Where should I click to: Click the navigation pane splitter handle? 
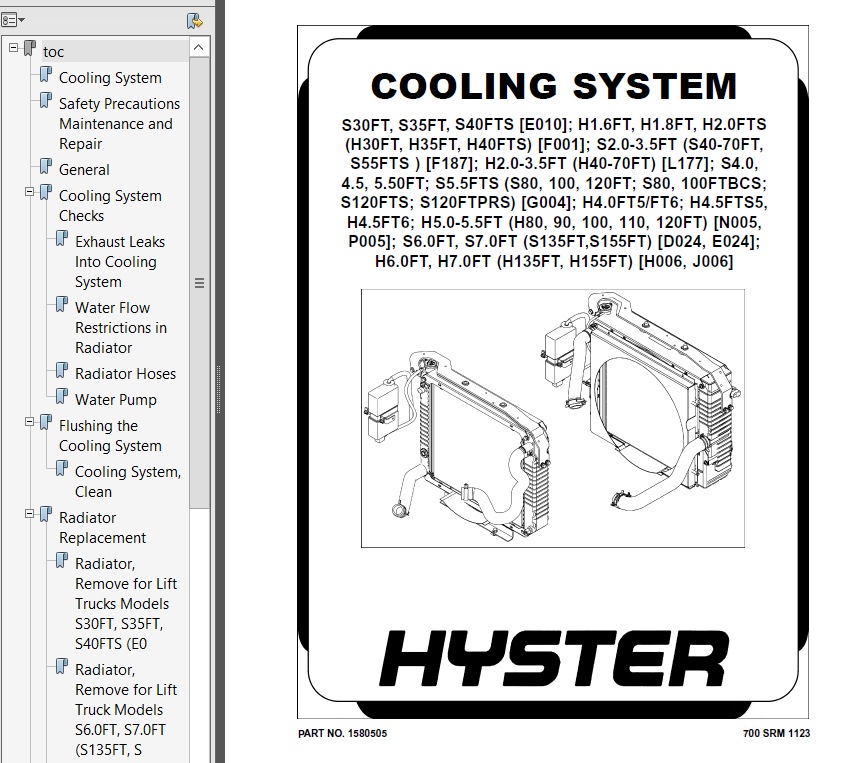click(218, 389)
